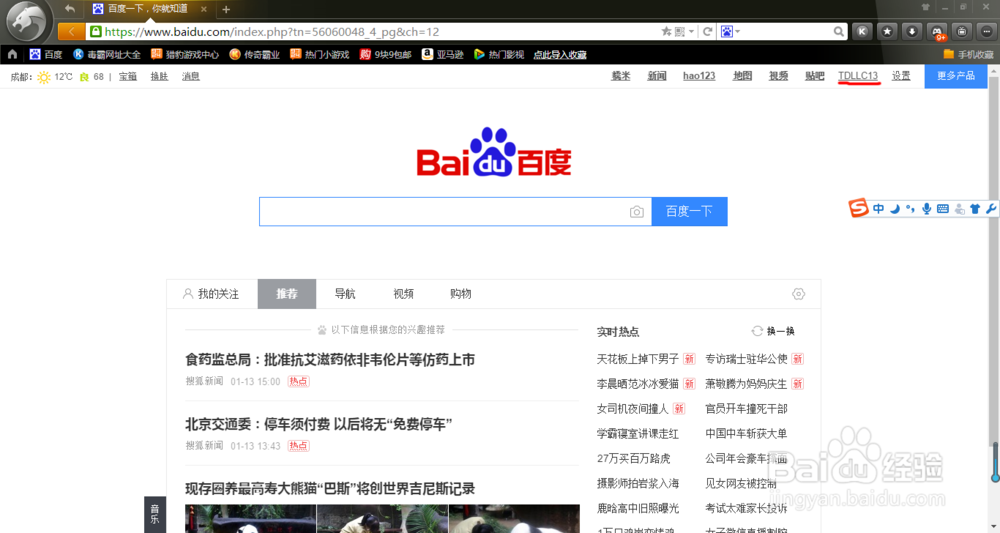Open 手机收藏 folder
The width and height of the screenshot is (1000, 533).
click(x=968, y=55)
